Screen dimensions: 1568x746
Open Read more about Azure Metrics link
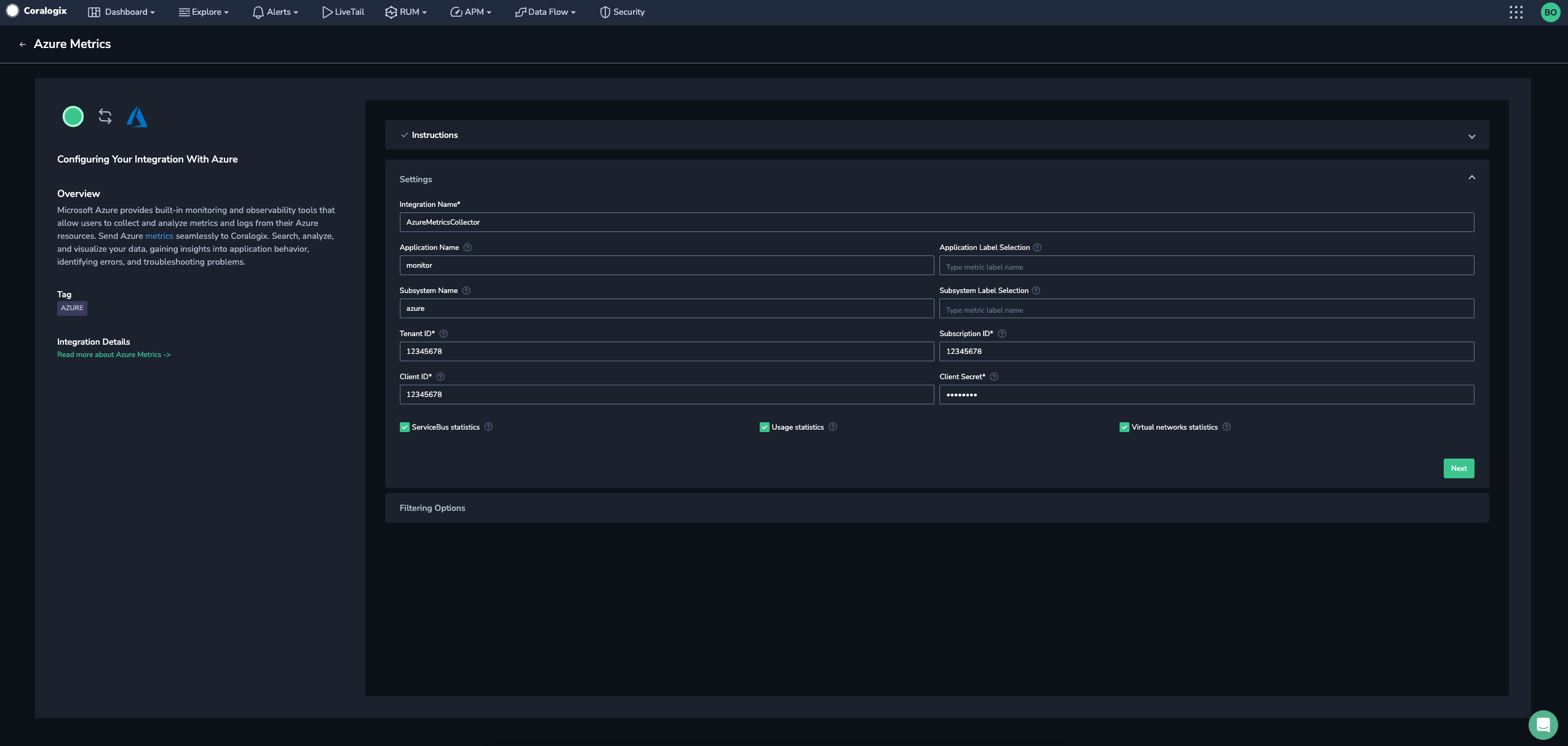tap(114, 355)
